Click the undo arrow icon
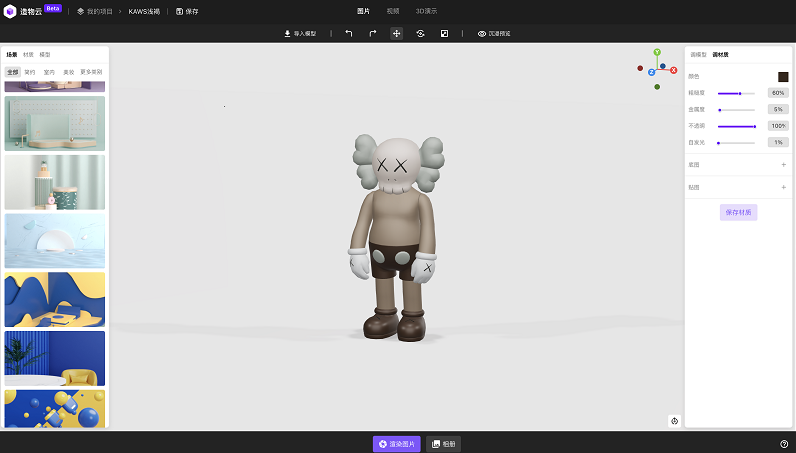 click(x=349, y=33)
